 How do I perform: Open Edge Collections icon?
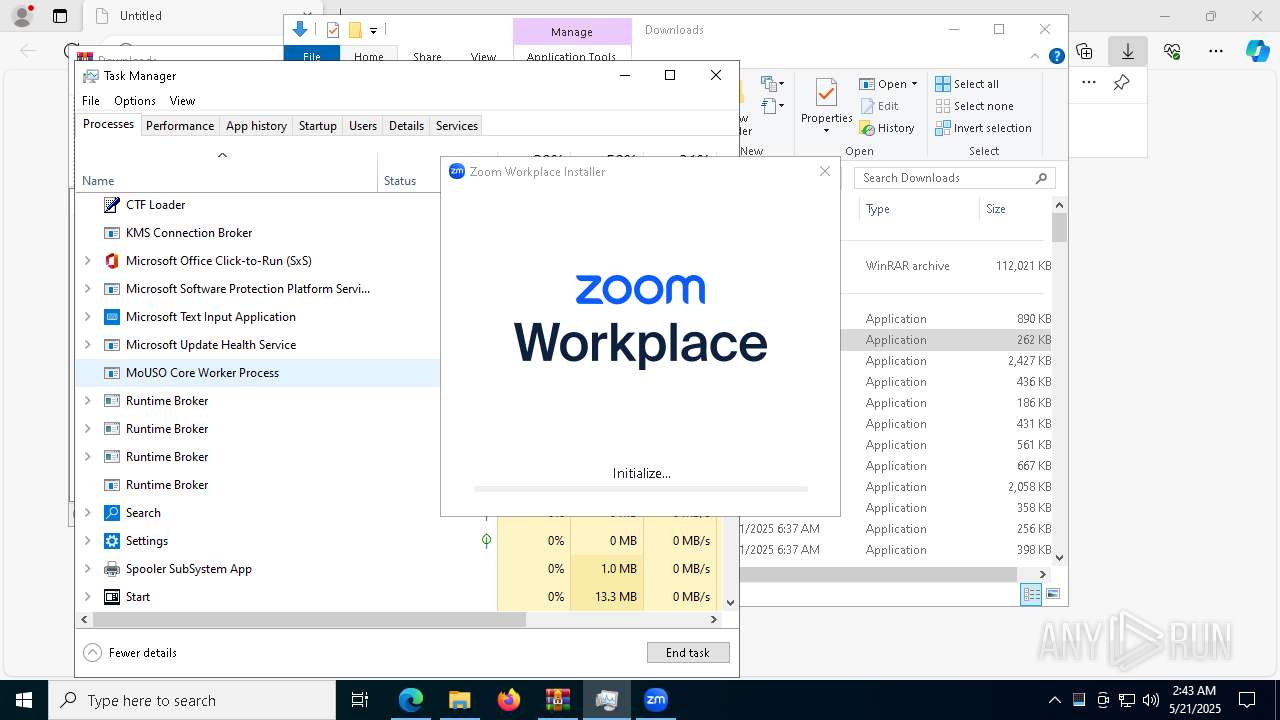pos(1084,51)
